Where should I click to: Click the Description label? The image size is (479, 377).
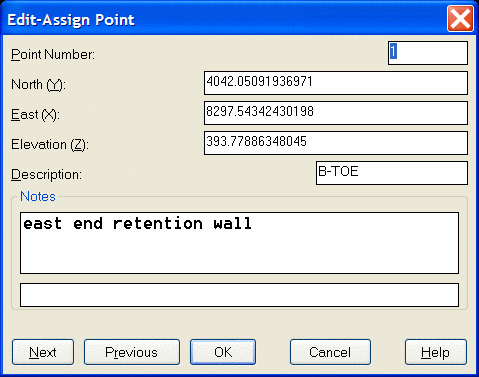[x=46, y=175]
